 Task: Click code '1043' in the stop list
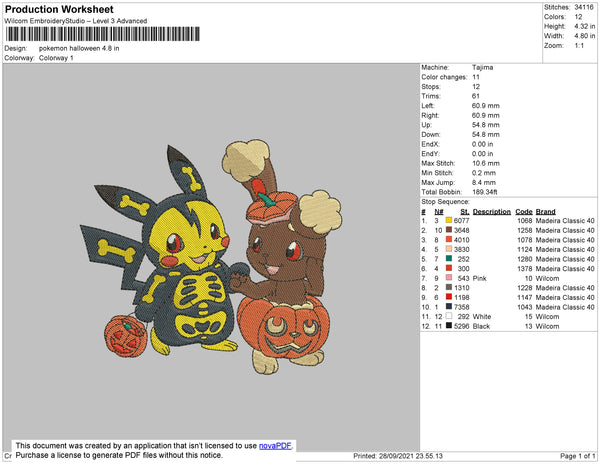pyautogui.click(x=525, y=307)
